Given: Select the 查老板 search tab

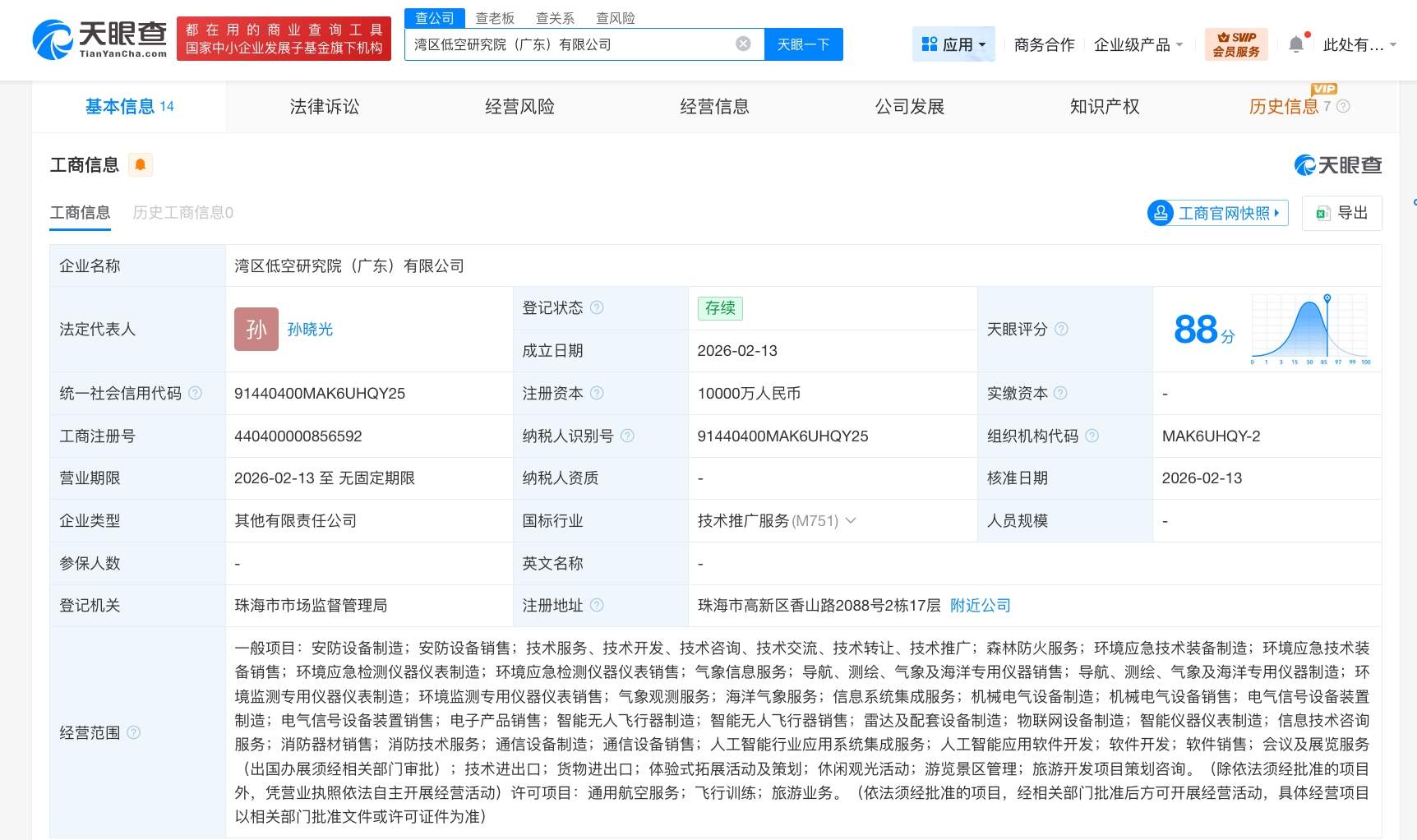Looking at the screenshot, I should (495, 17).
